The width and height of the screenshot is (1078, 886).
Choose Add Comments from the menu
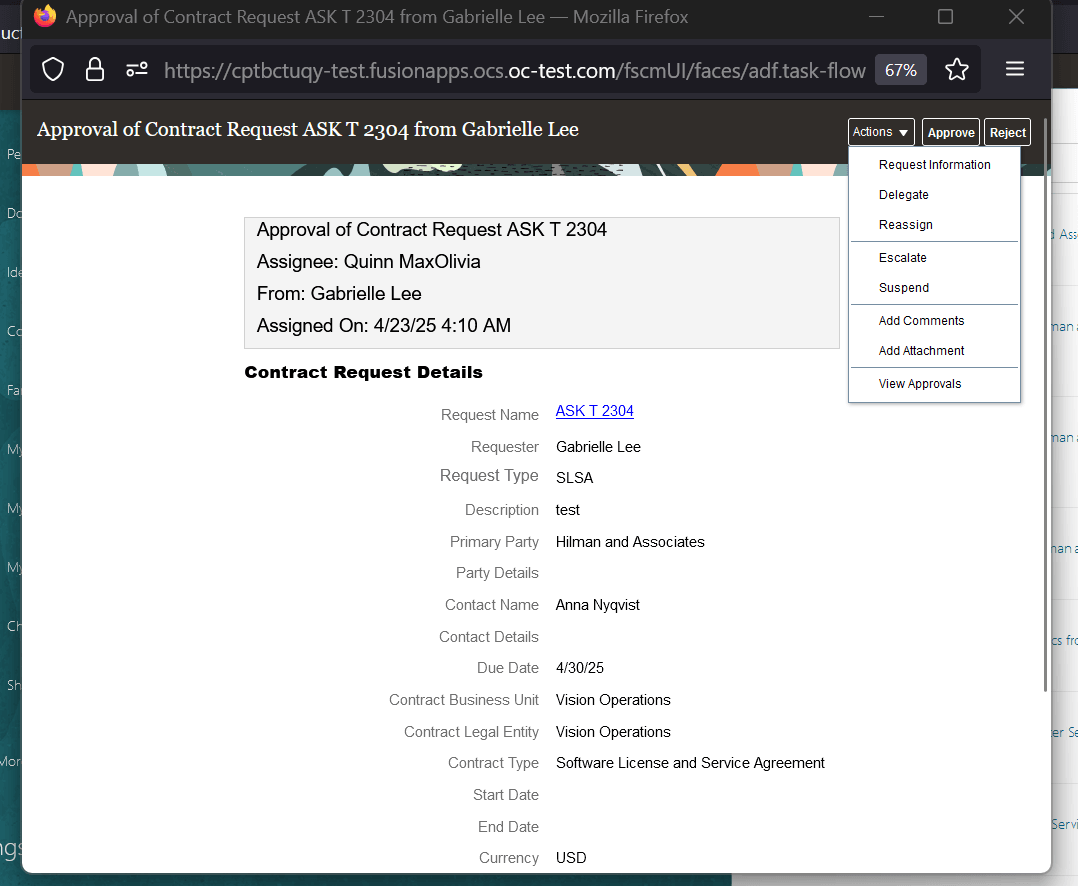coord(921,320)
